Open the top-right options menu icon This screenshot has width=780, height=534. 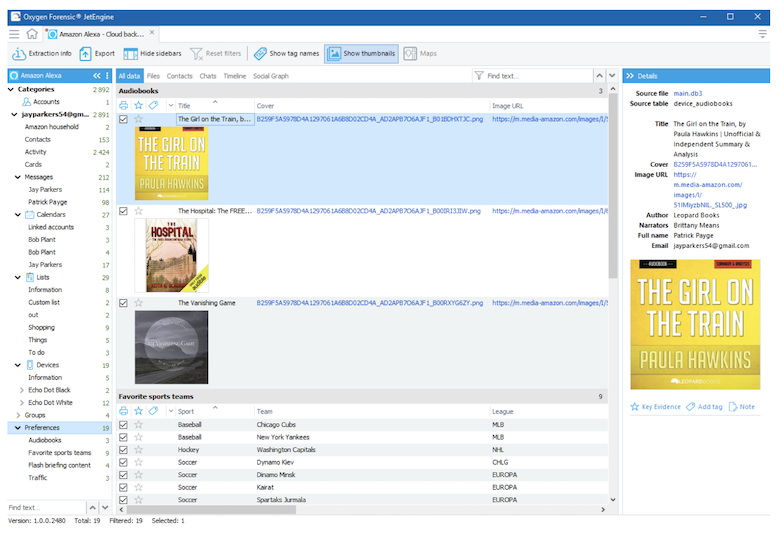click(762, 34)
